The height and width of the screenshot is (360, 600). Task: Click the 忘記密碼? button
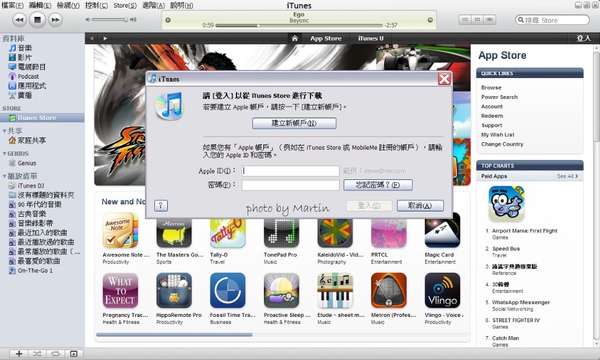pyautogui.click(x=378, y=185)
